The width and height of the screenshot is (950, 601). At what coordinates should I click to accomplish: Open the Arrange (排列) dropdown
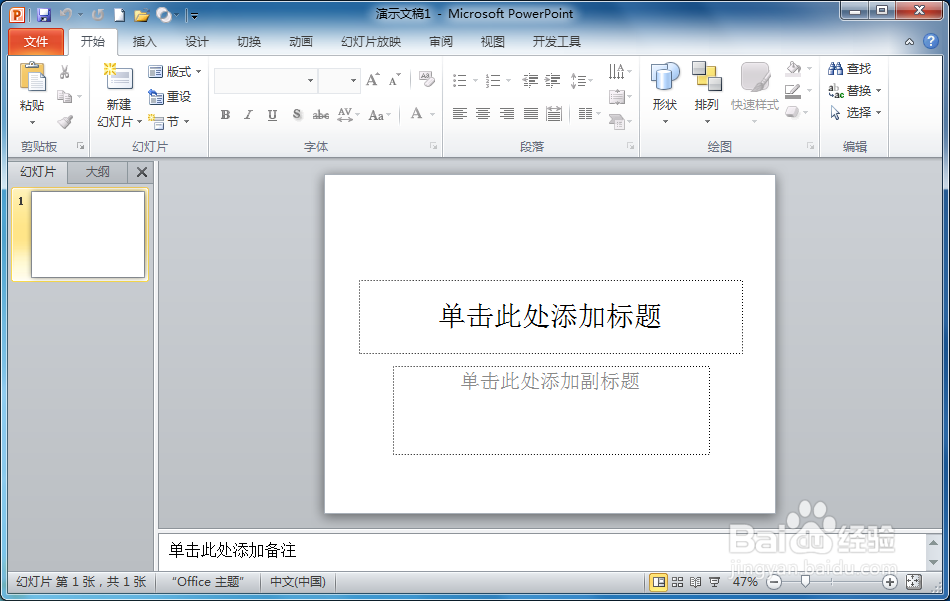click(x=706, y=94)
